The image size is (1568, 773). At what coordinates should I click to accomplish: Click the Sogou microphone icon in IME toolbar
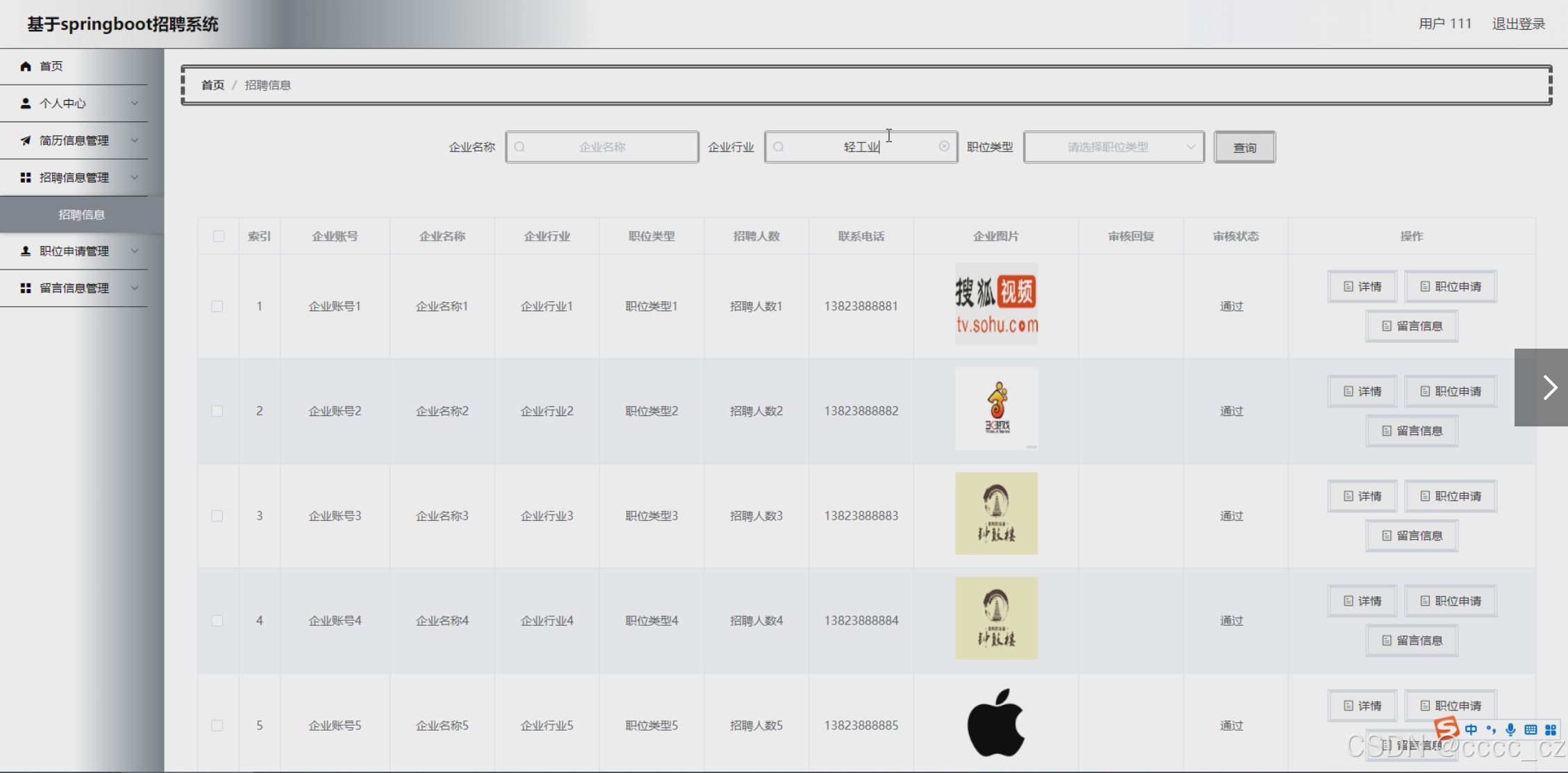1510,729
